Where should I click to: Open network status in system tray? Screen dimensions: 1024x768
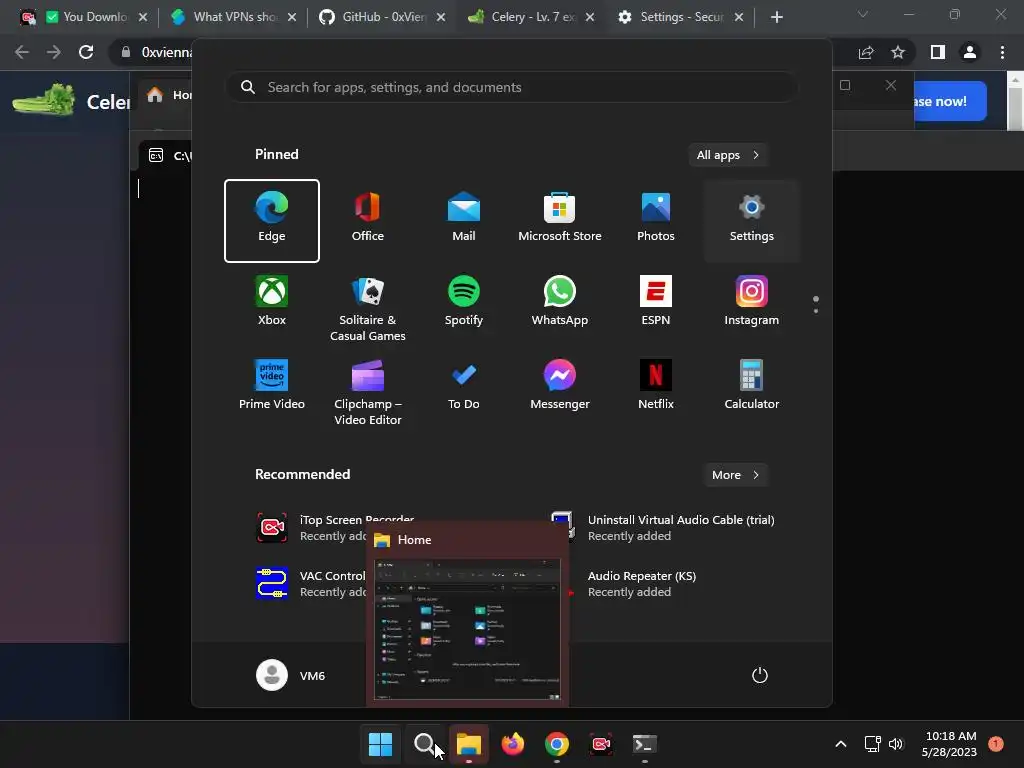[x=872, y=744]
